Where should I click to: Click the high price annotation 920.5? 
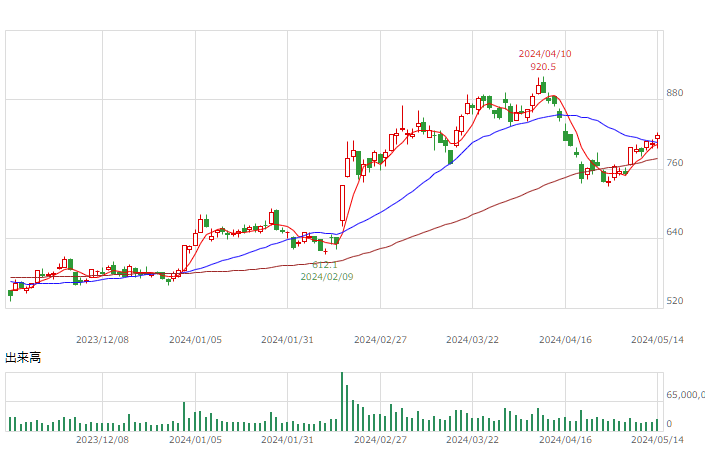[543, 67]
